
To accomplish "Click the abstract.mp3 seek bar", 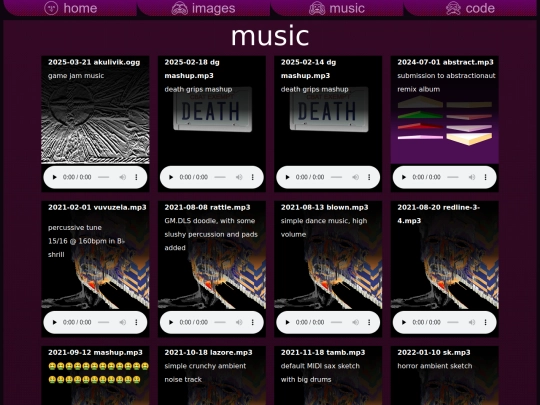I will tap(453, 177).
